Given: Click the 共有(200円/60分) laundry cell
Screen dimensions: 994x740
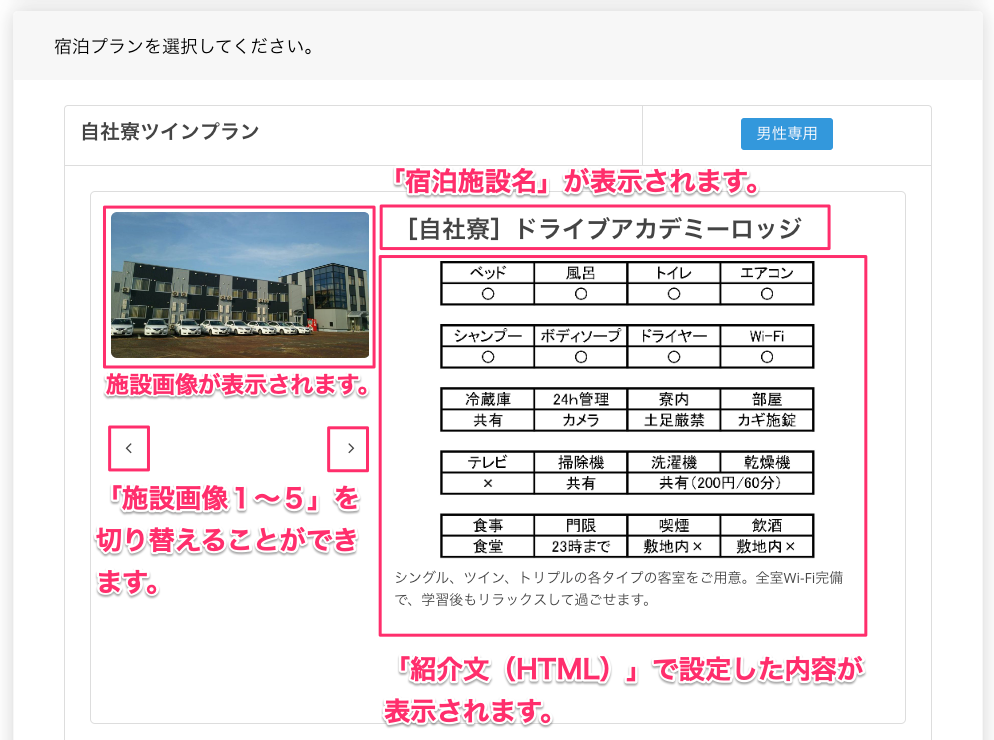Looking at the screenshot, I should click(x=720, y=483).
